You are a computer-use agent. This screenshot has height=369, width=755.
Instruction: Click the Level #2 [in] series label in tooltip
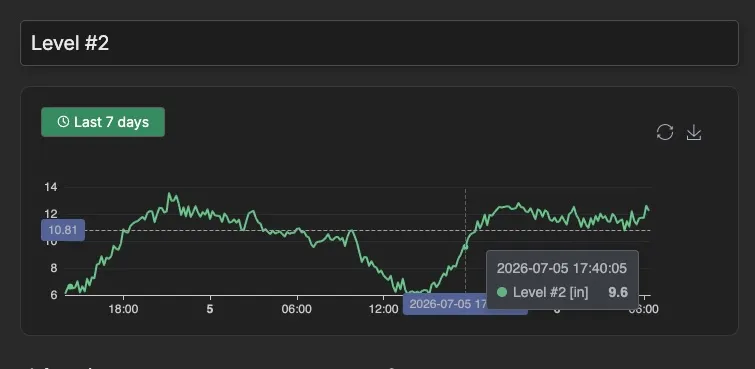click(550, 292)
